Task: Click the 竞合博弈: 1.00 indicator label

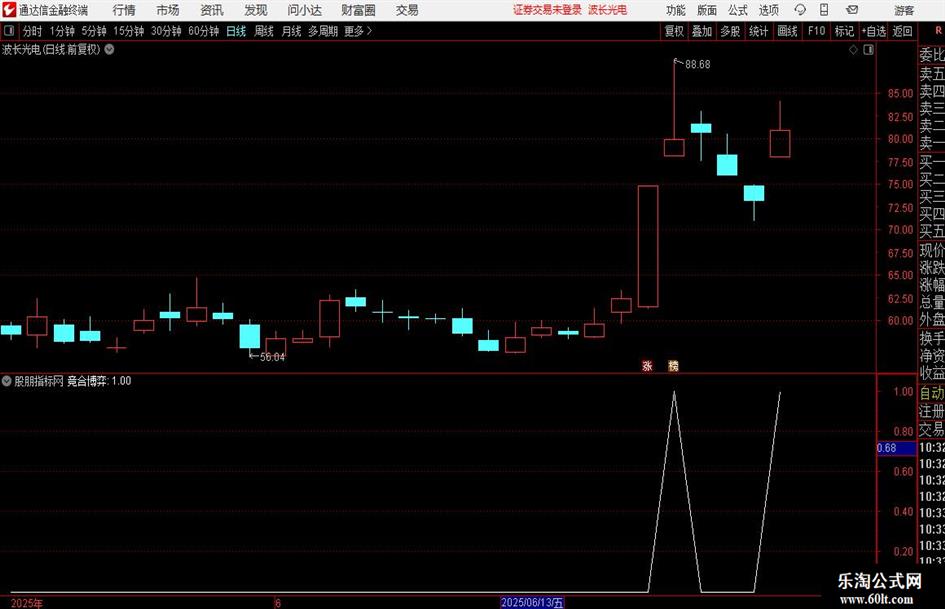Action: [99, 380]
